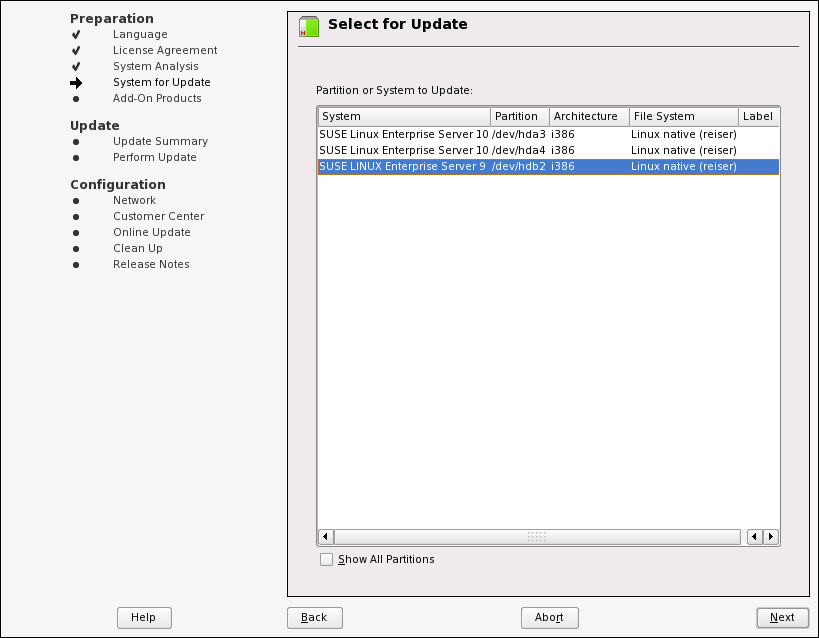Screen dimensions: 819x638
Task: Click the Add-On Products step
Action: [157, 98]
